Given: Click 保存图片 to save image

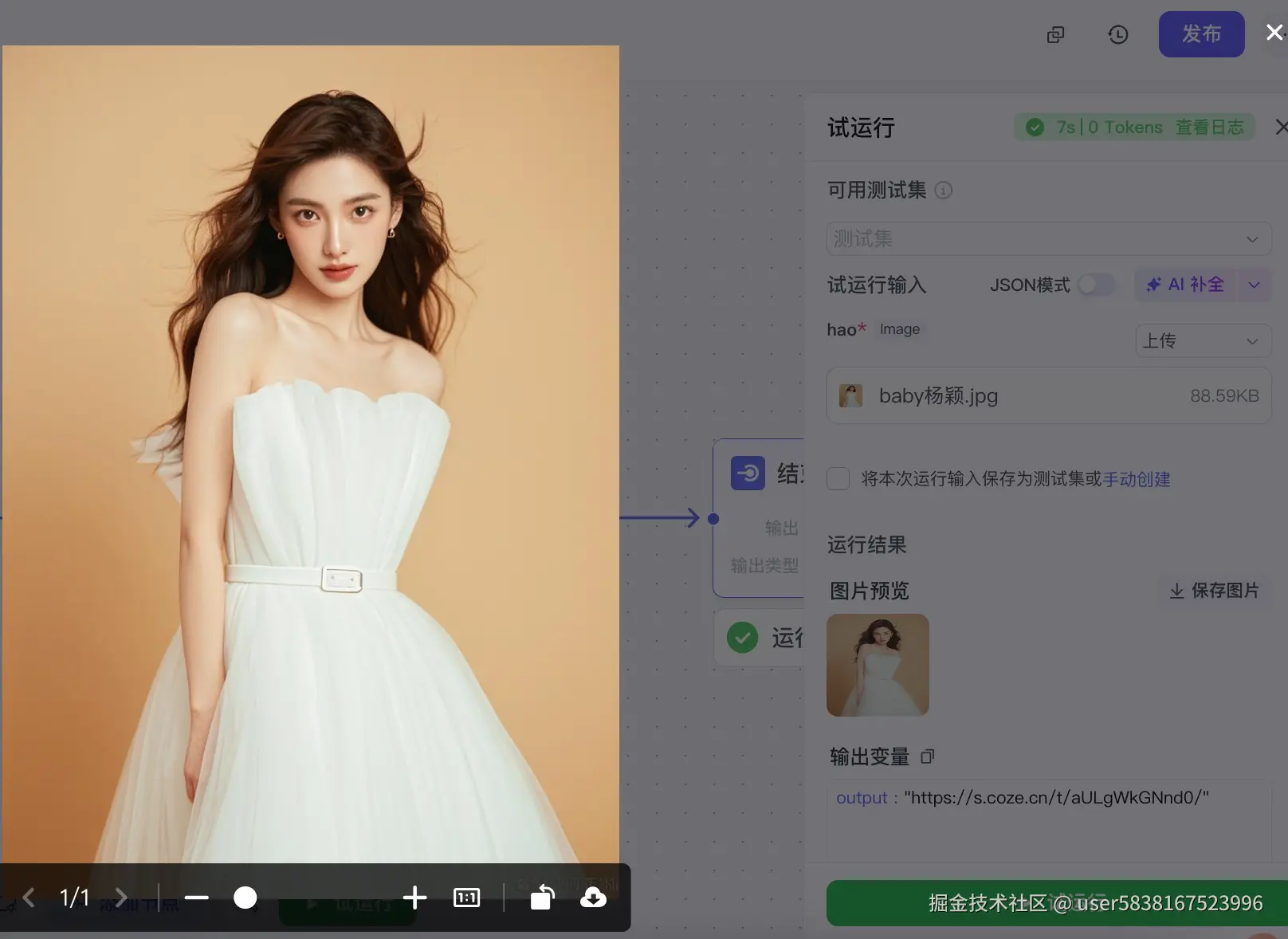Looking at the screenshot, I should pyautogui.click(x=1214, y=591).
